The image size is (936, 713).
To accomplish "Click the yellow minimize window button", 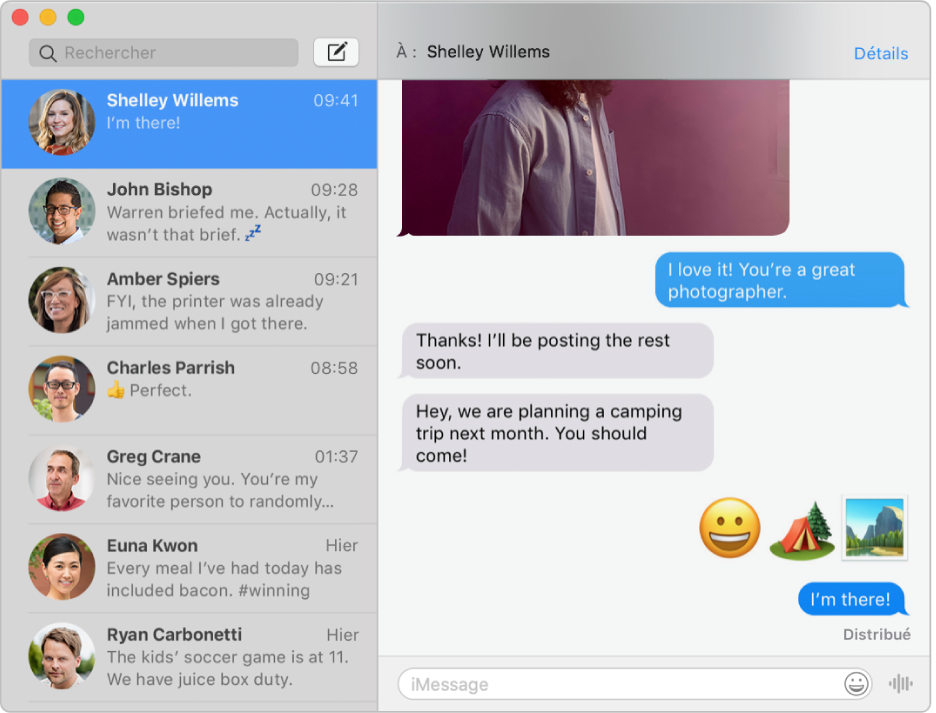I will [48, 17].
